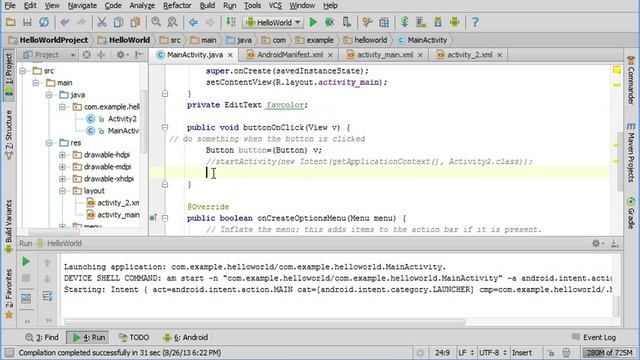This screenshot has height=360, width=640.
Task: Click the Synchronize refresh icon
Action: [x=44, y=22]
